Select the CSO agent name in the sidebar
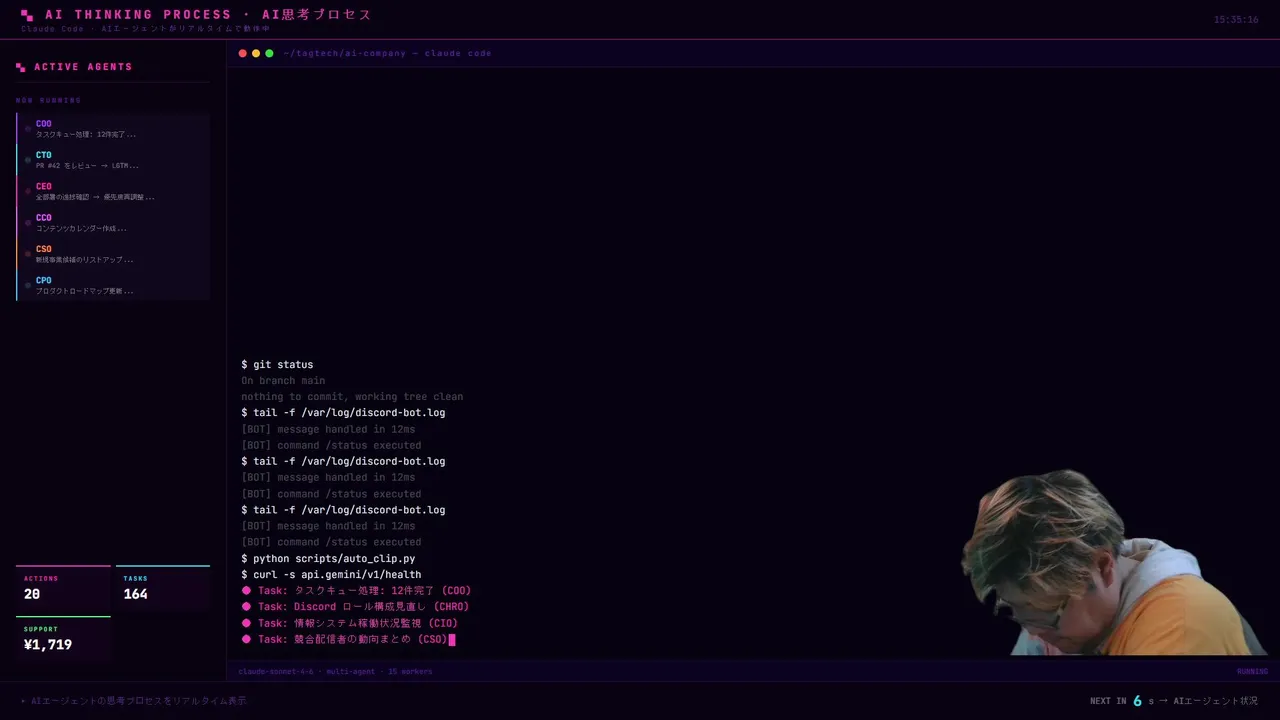This screenshot has height=720, width=1280. point(44,249)
